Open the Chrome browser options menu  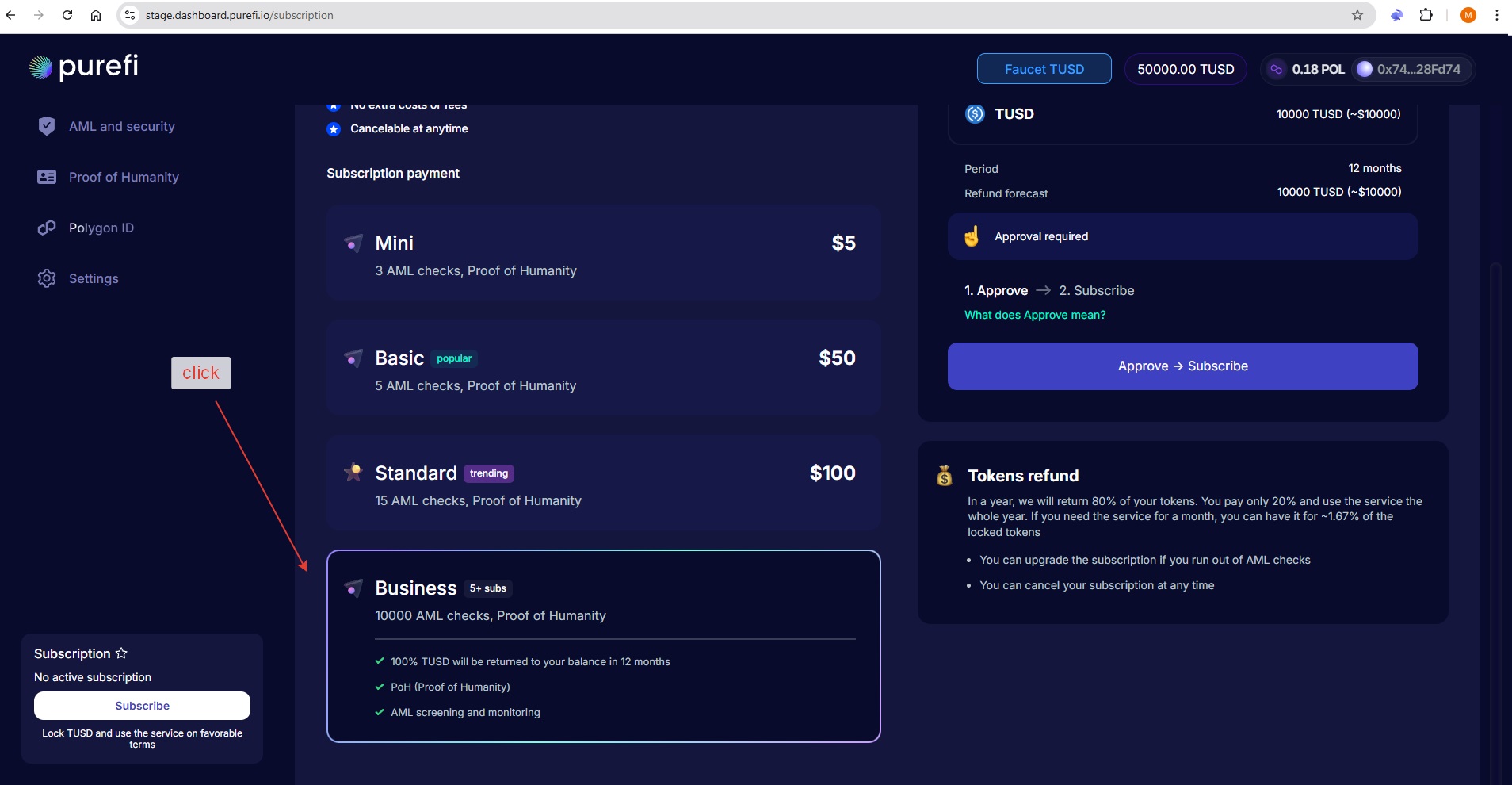point(1496,15)
